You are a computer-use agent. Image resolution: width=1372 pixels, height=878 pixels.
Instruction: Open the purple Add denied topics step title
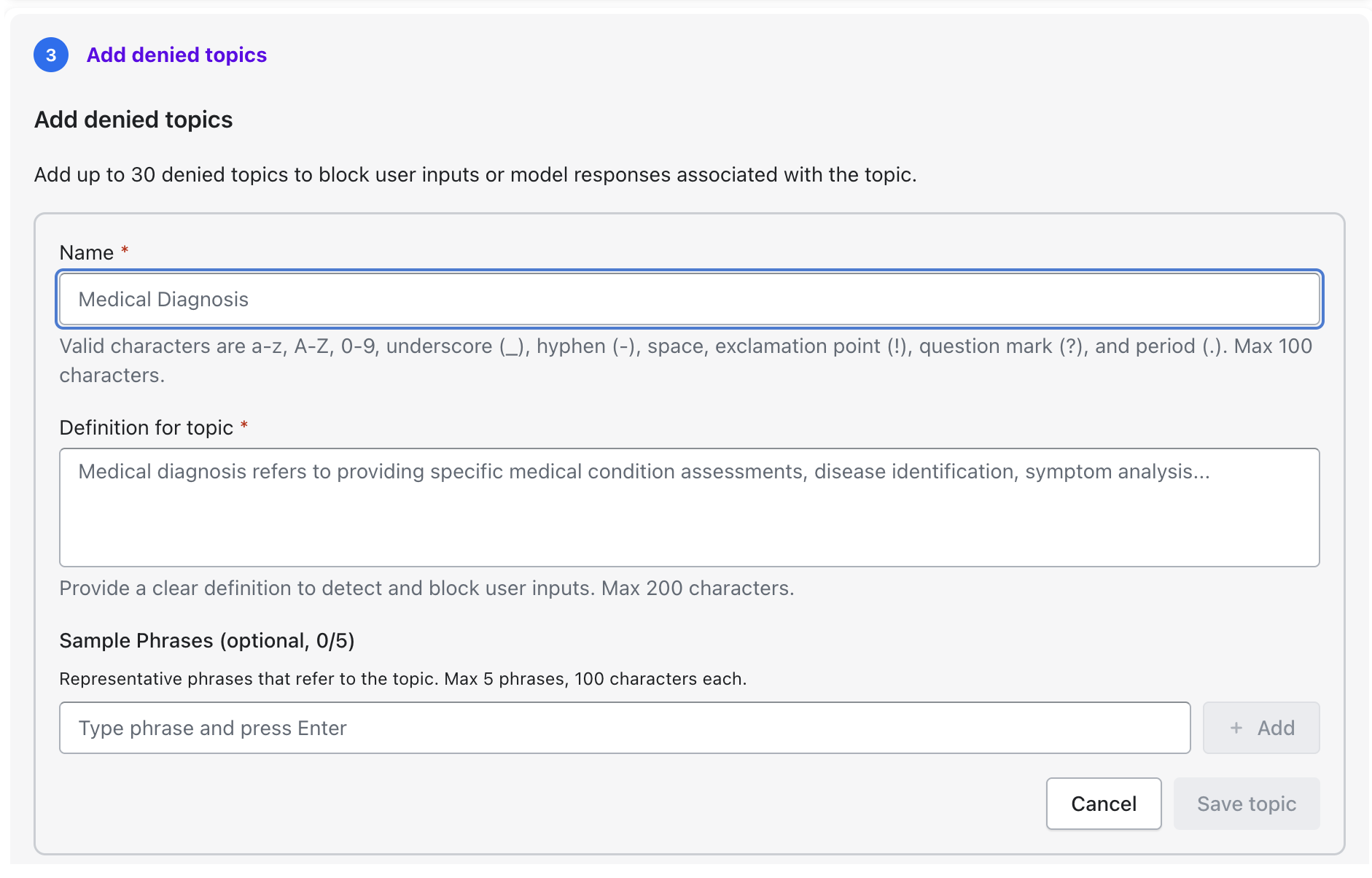(x=176, y=55)
